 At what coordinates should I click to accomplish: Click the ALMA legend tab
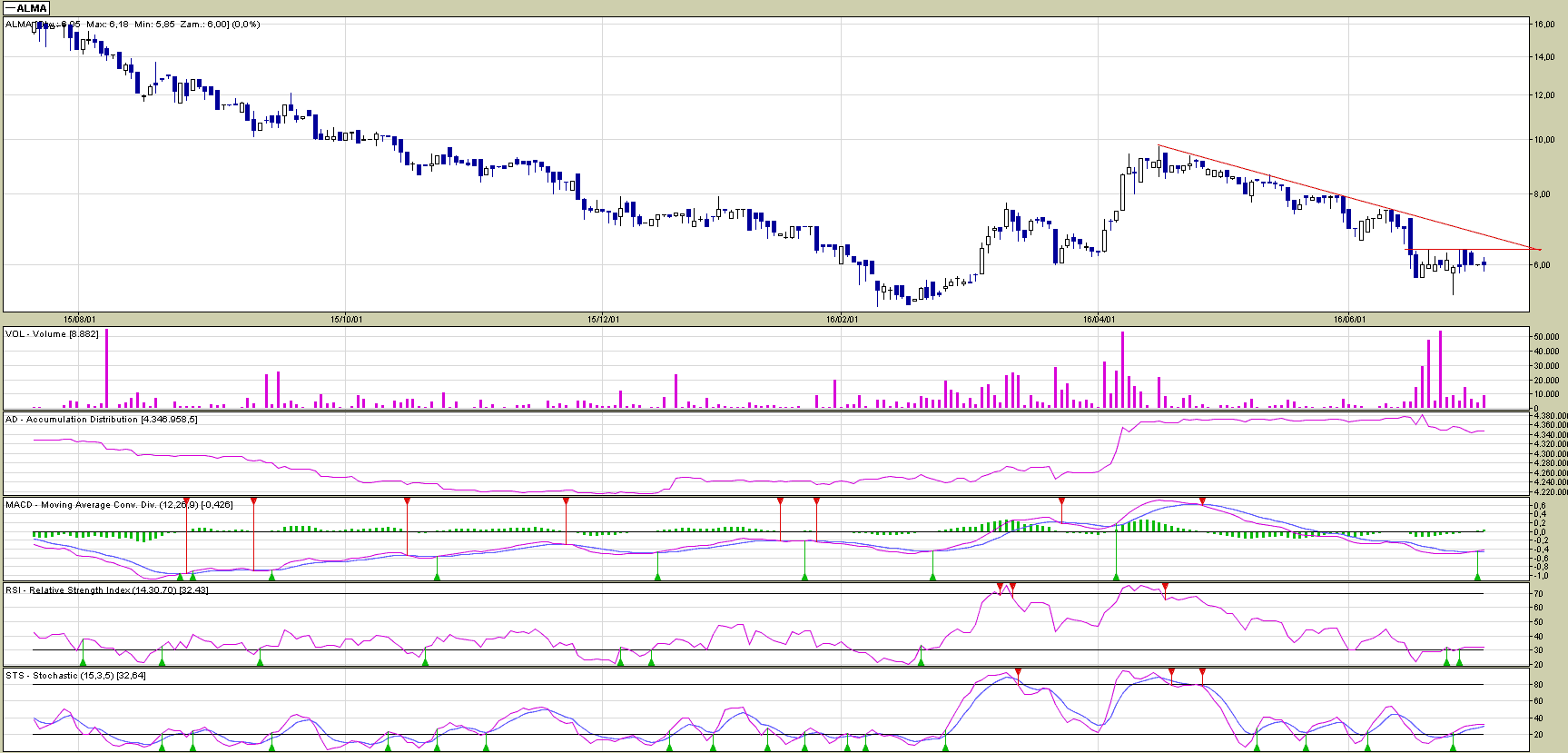tap(26, 8)
